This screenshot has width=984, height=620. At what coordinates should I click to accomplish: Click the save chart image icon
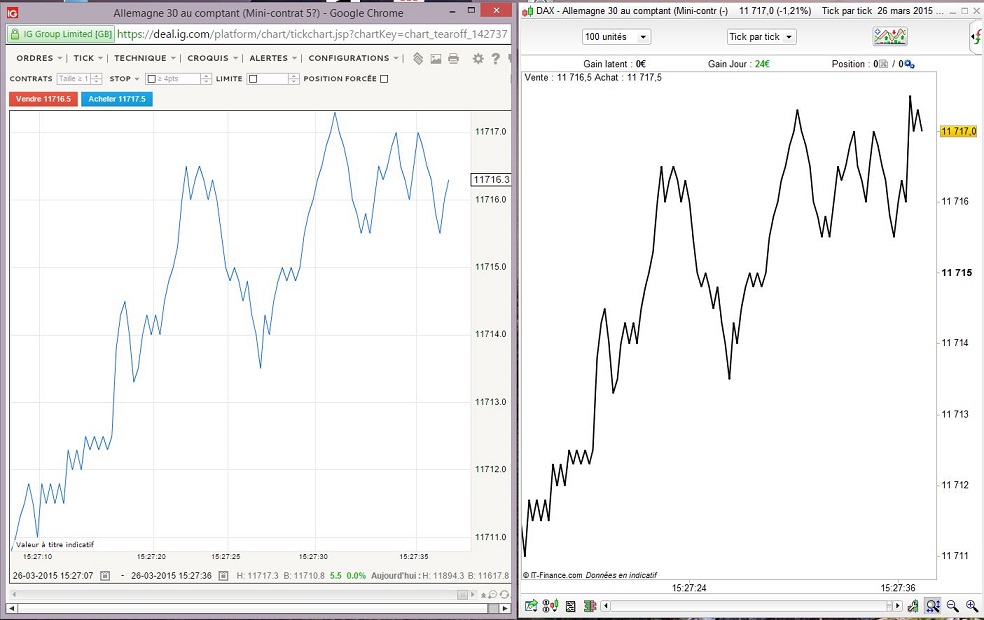click(x=436, y=58)
